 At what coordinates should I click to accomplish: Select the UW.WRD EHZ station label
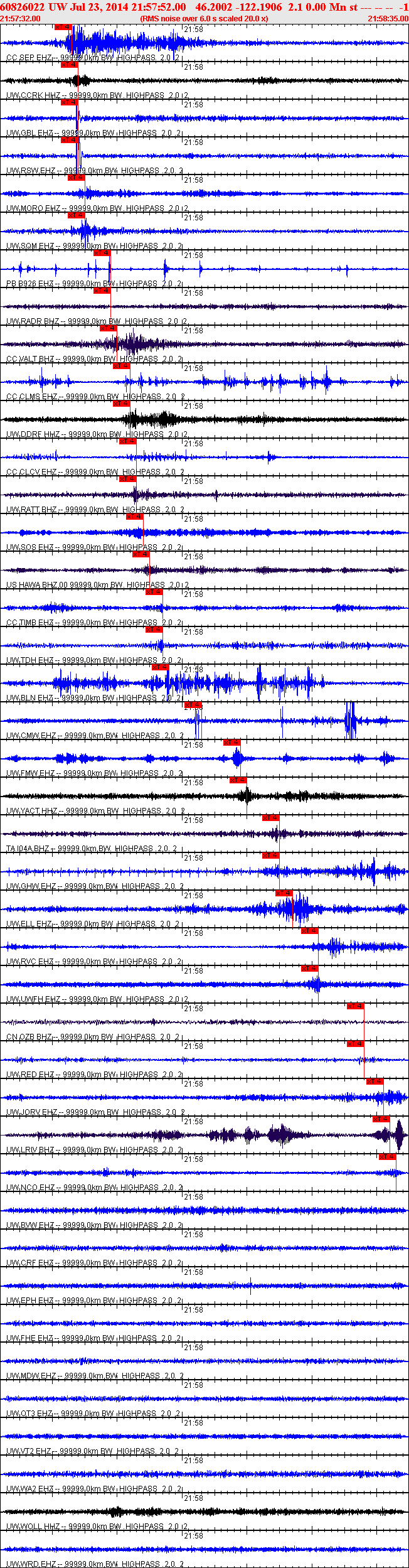coord(31,1564)
